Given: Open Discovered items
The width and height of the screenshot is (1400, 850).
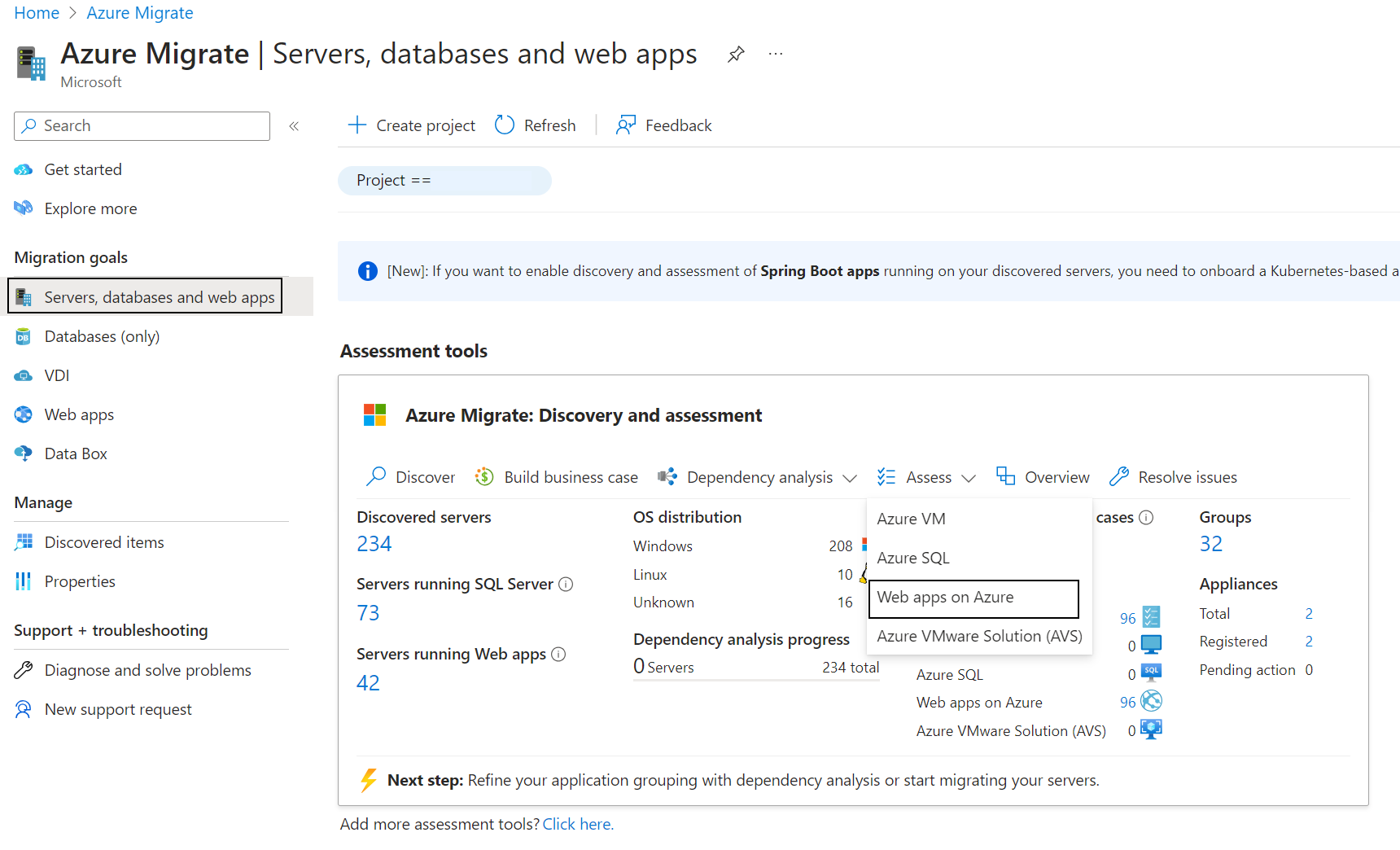Looking at the screenshot, I should point(103,541).
